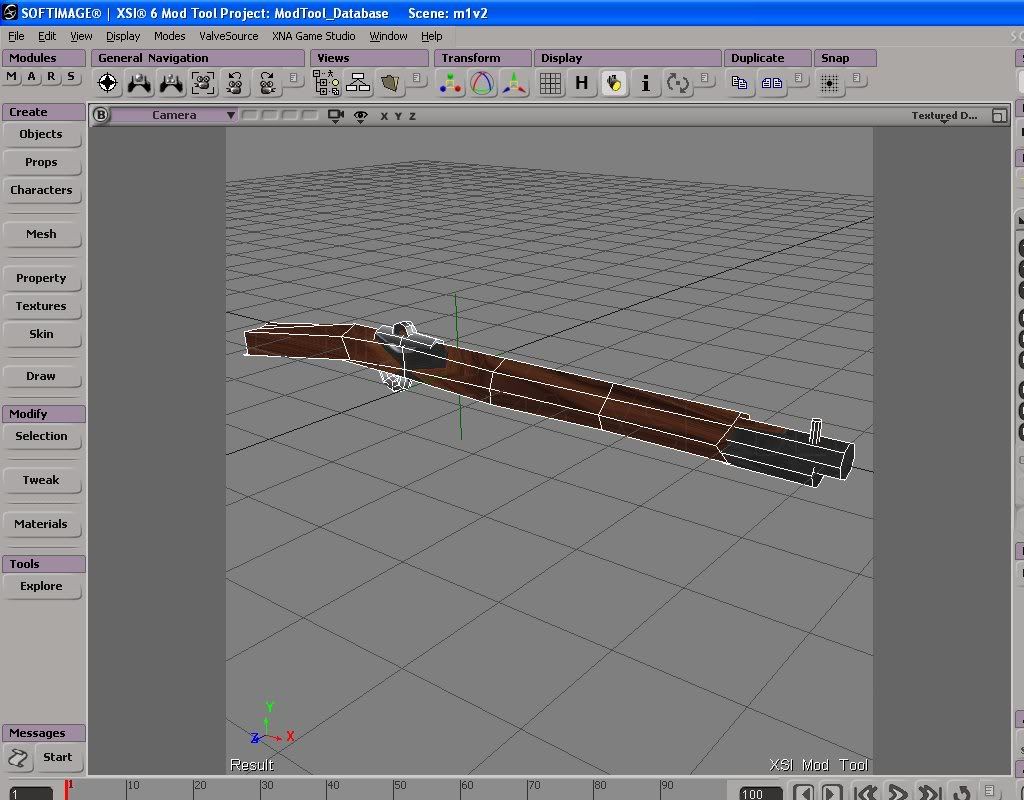This screenshot has width=1024, height=800.
Task: Click the play forward playback button
Action: pyautogui.click(x=898, y=792)
